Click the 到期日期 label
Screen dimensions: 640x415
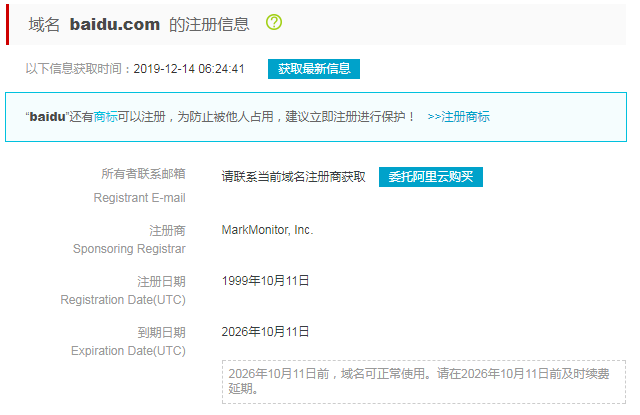coord(161,332)
